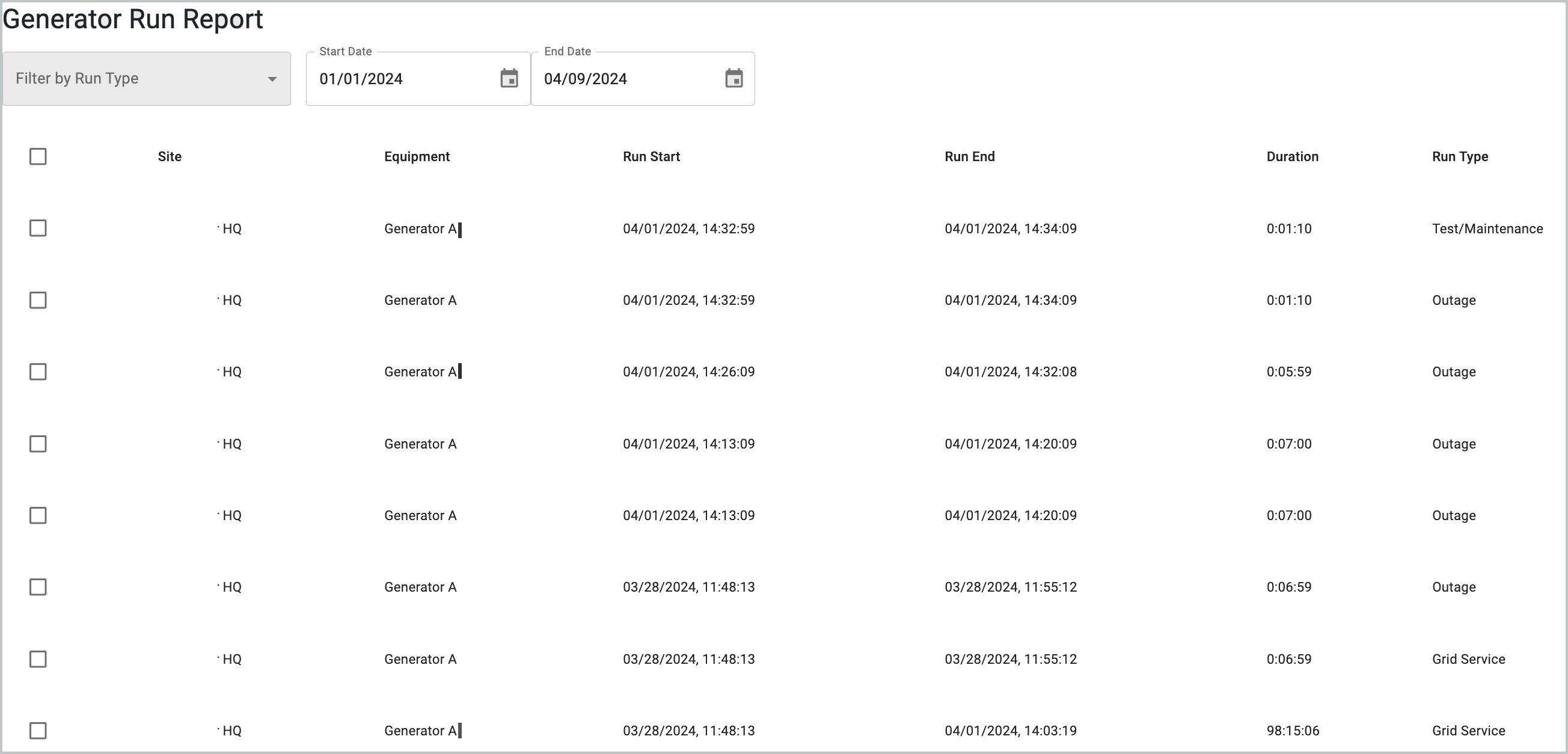Image resolution: width=1568 pixels, height=754 pixels.
Task: Open the End Date calendar picker
Action: (733, 79)
